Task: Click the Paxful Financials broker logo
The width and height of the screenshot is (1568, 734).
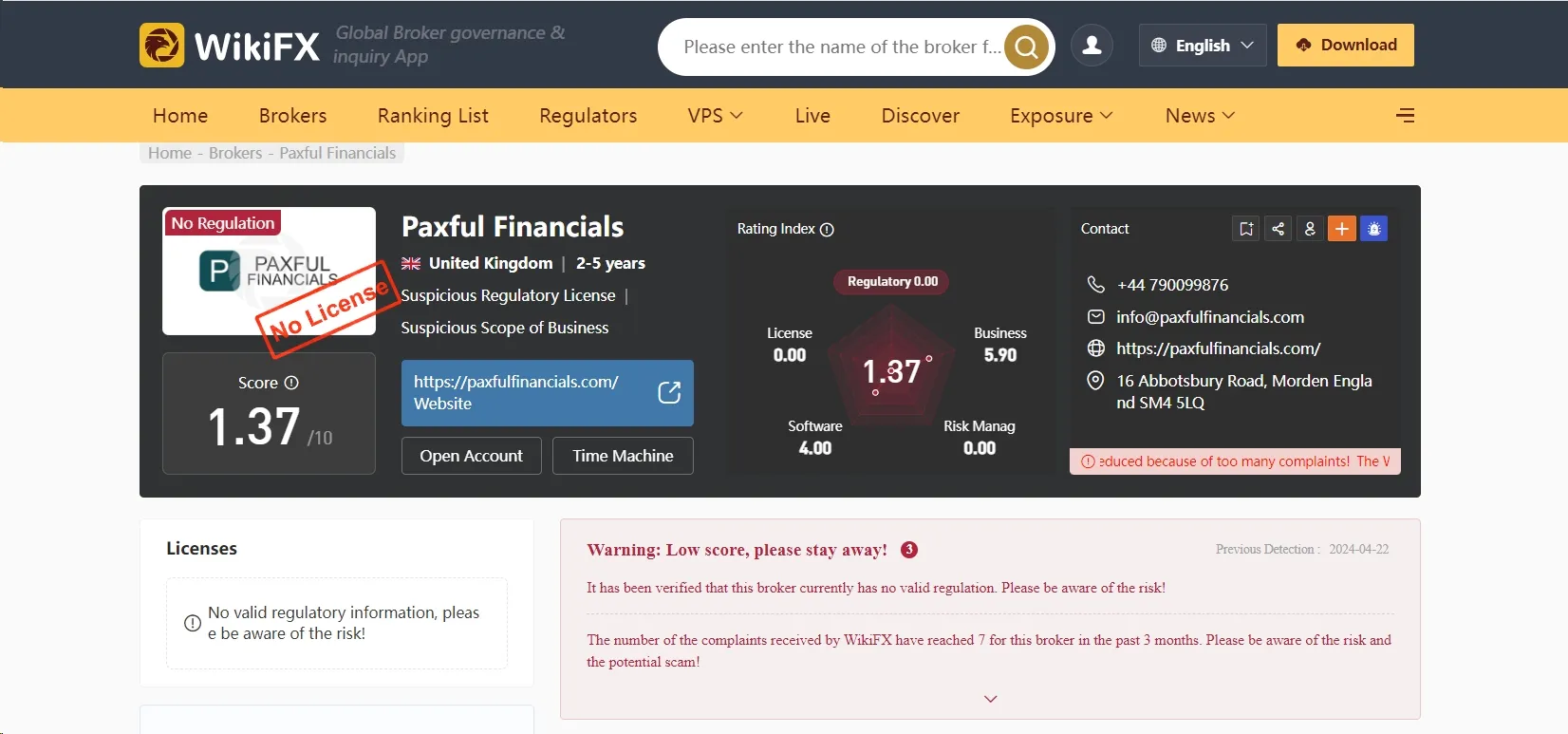Action: tap(269, 272)
